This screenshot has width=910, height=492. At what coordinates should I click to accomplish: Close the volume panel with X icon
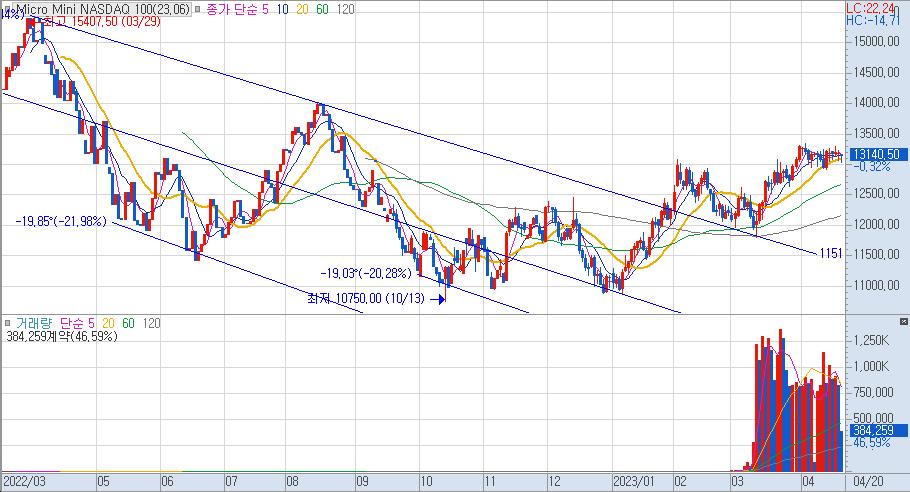click(x=904, y=321)
